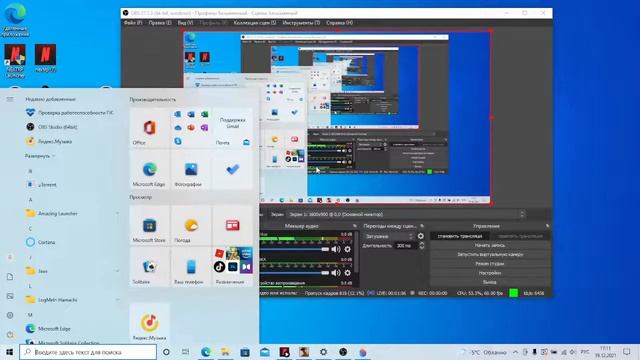Open the red News tile
The width and height of the screenshot is (640, 360).
tap(233, 225)
